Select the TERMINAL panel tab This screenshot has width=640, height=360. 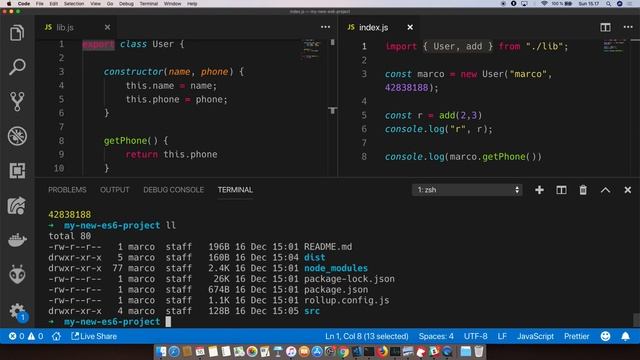click(235, 190)
